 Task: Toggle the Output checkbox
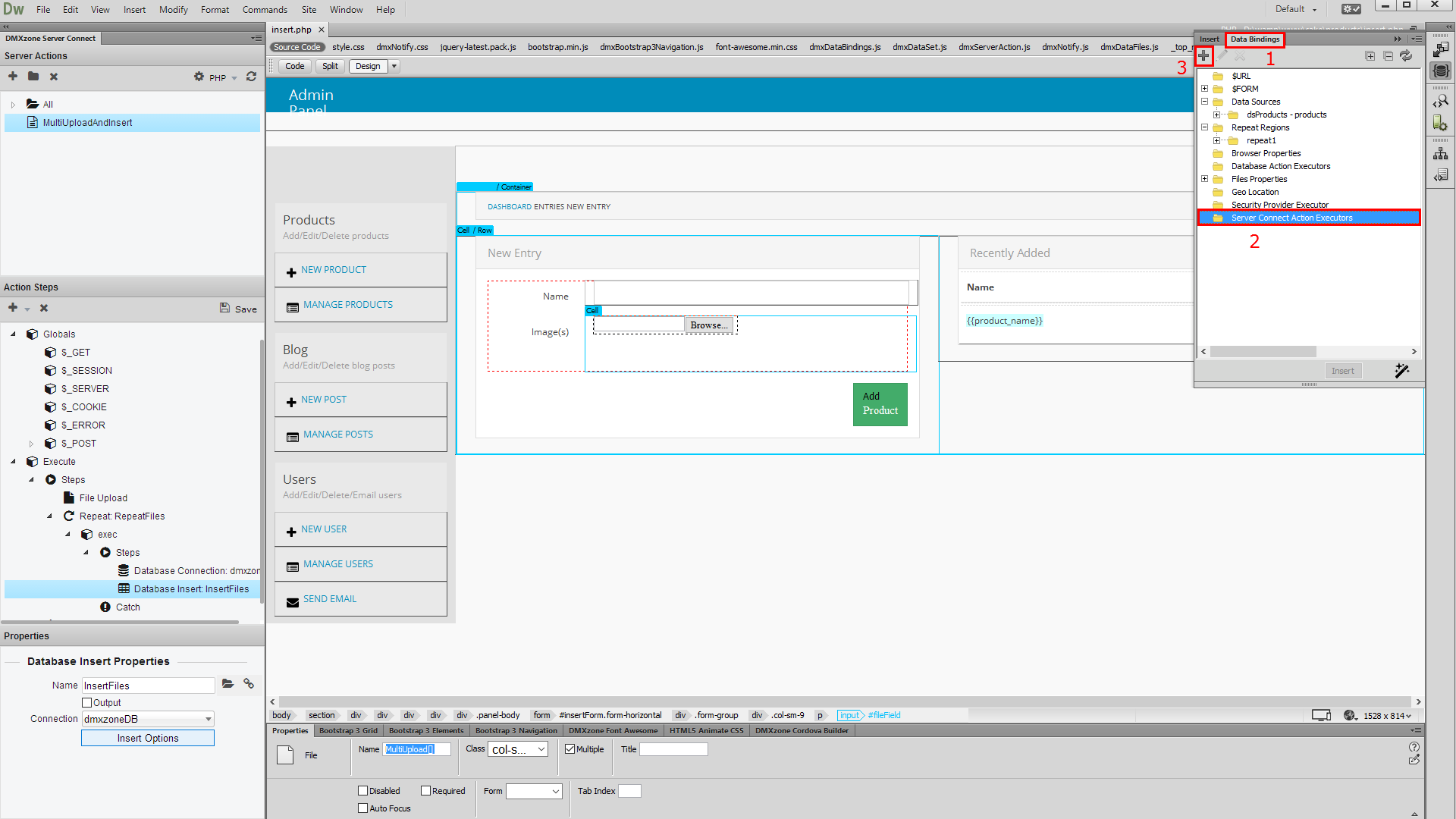click(87, 702)
